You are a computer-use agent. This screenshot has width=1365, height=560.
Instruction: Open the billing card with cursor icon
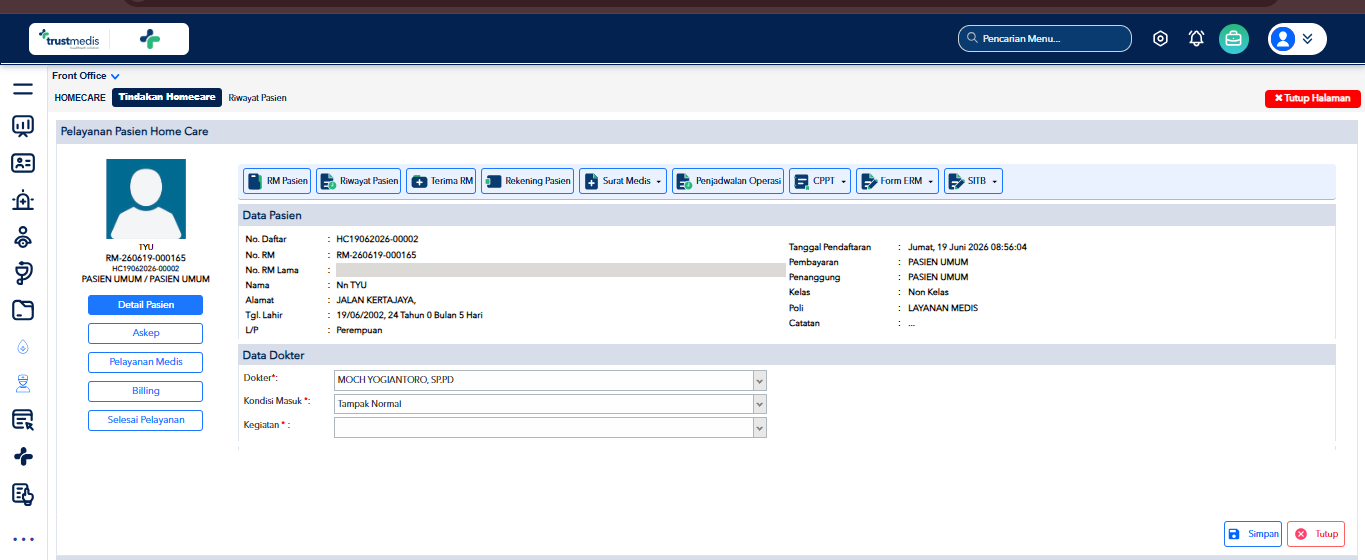(23, 420)
